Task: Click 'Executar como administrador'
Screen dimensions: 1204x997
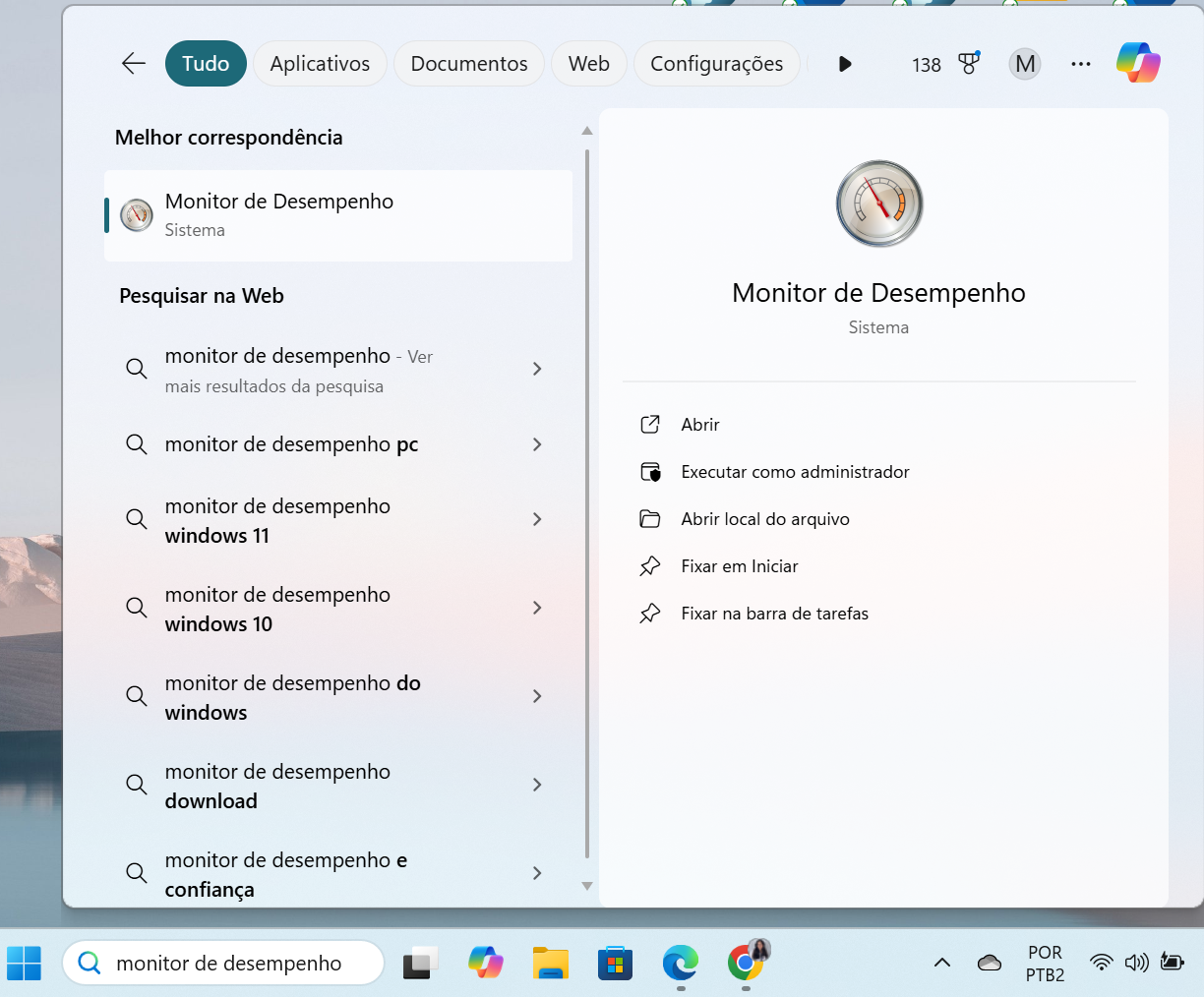Action: pos(794,471)
